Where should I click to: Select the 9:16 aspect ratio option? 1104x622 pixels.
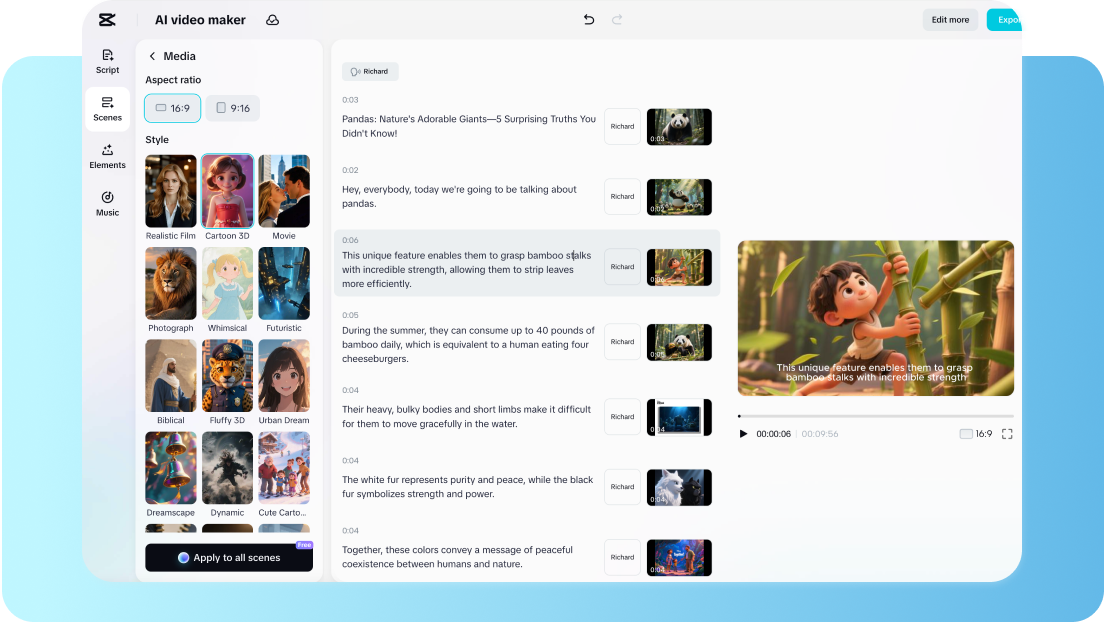[232, 108]
